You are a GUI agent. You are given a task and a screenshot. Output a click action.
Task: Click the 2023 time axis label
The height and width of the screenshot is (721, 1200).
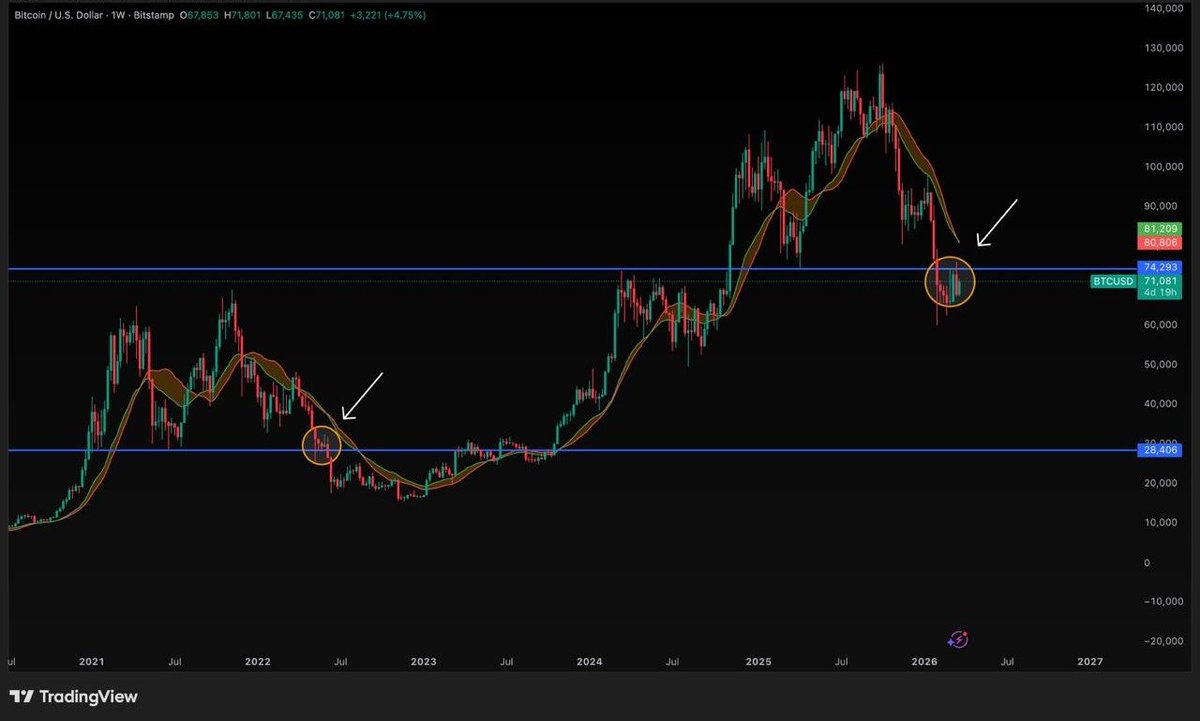click(423, 662)
